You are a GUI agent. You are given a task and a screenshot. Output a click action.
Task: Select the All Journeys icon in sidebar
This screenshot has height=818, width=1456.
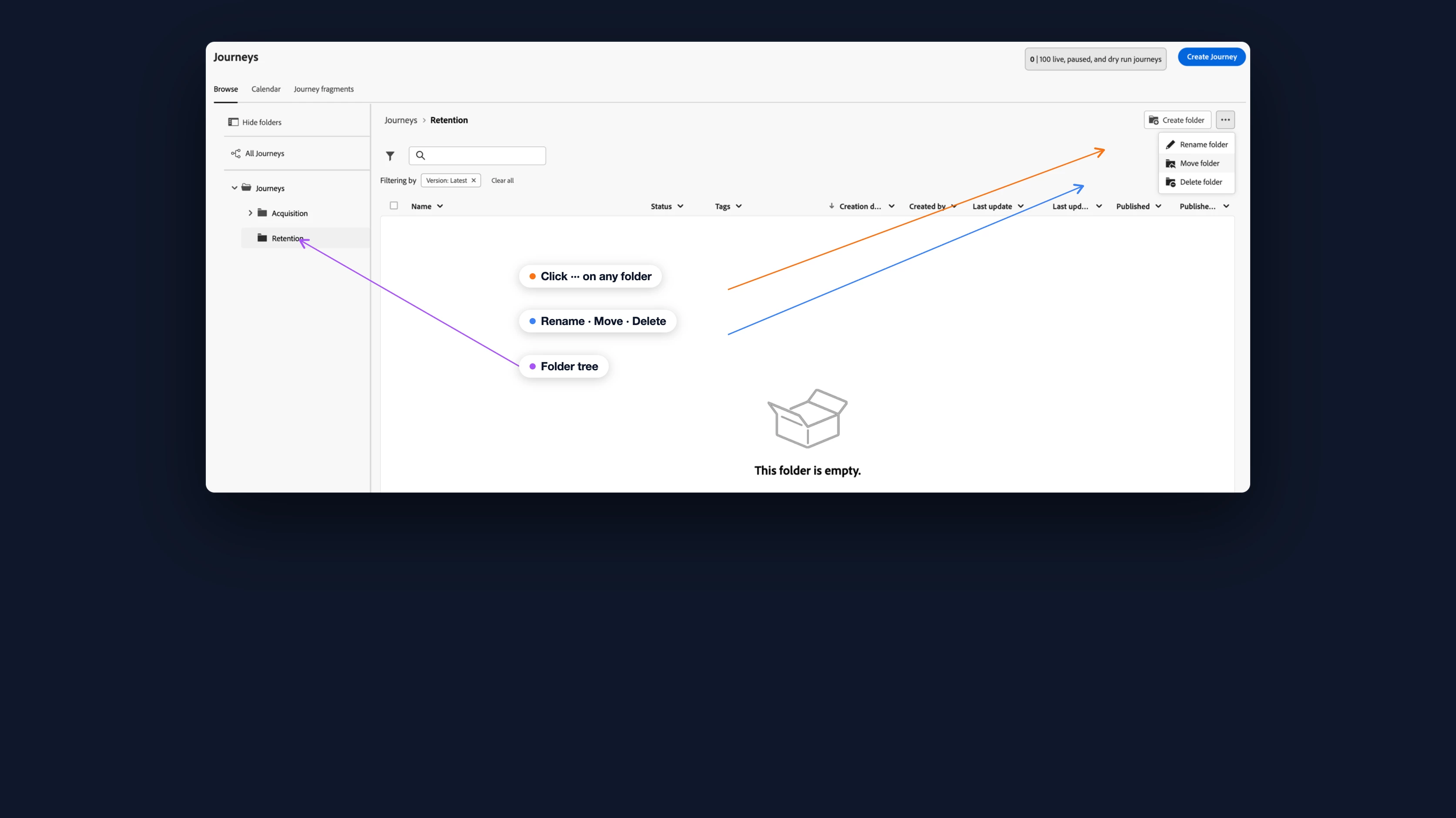[x=236, y=153]
